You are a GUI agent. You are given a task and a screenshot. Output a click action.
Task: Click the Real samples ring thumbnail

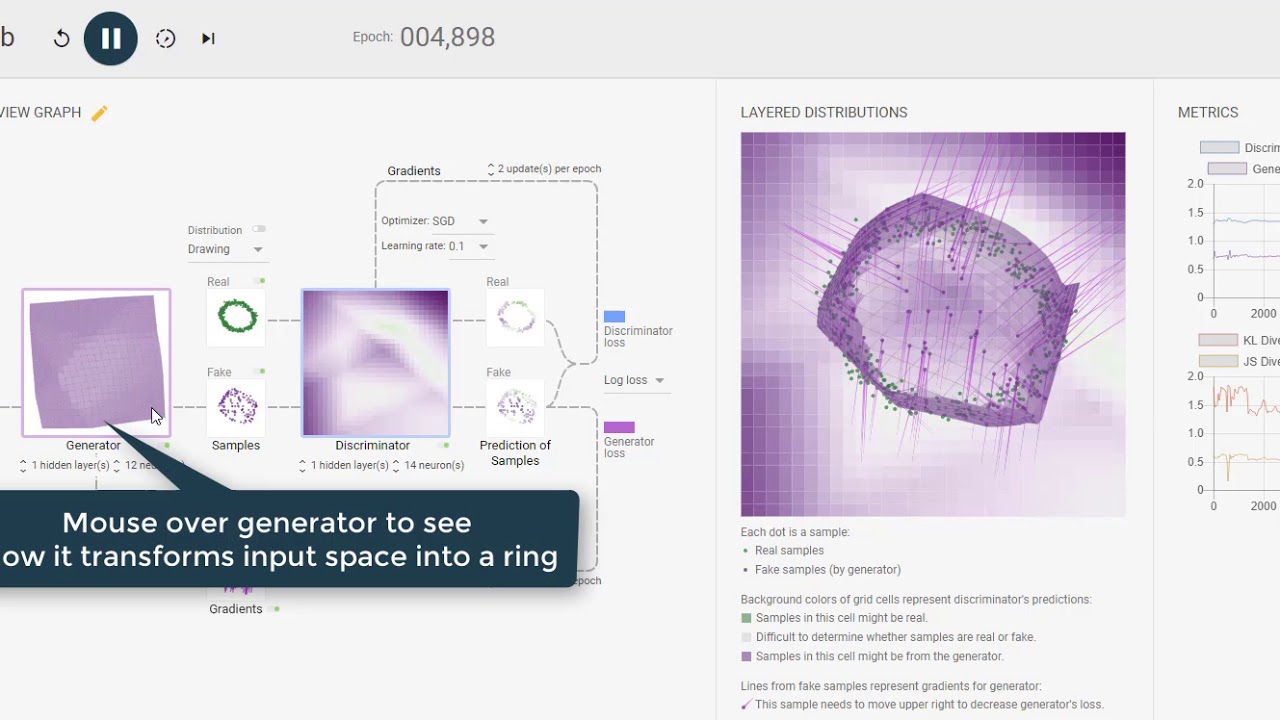point(237,317)
